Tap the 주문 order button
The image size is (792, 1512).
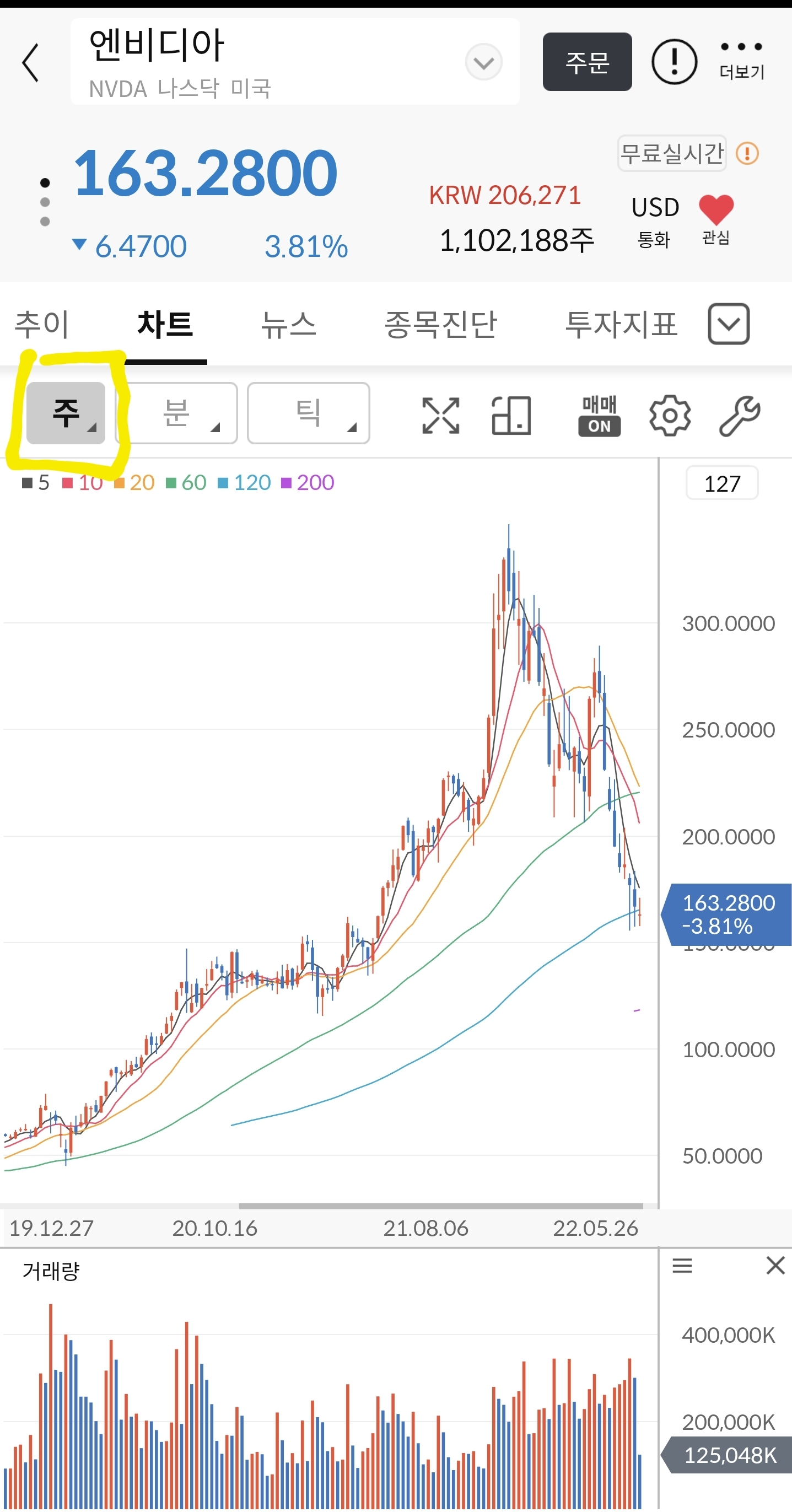pyautogui.click(x=586, y=62)
